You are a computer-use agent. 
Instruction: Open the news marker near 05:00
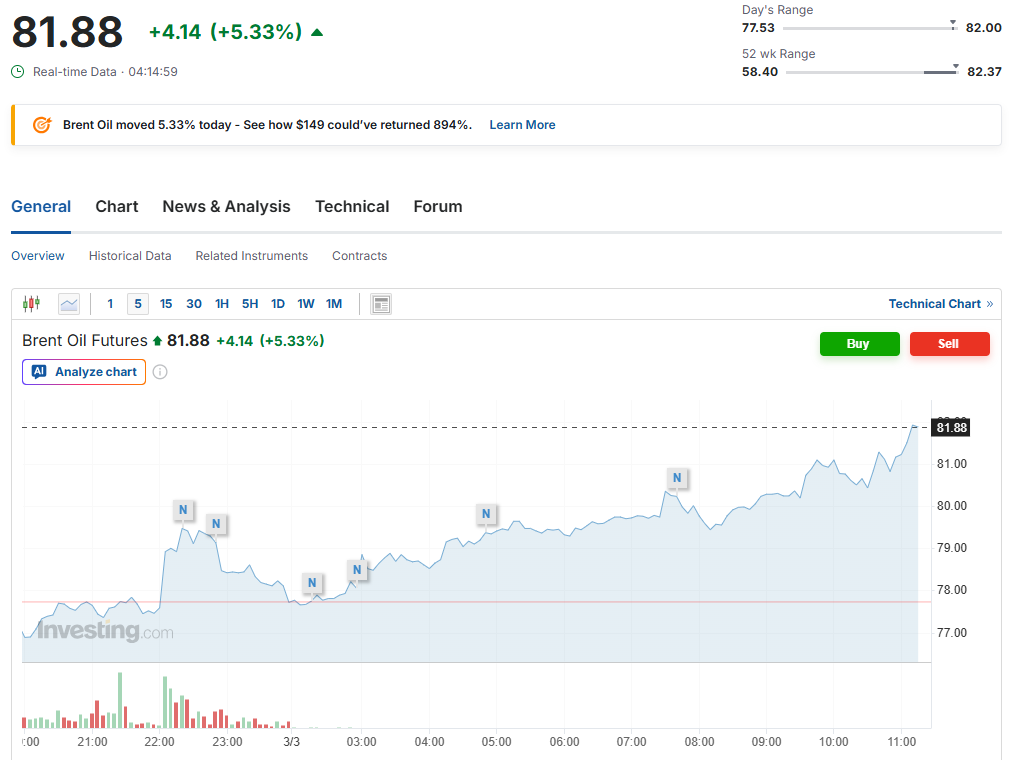(486, 515)
